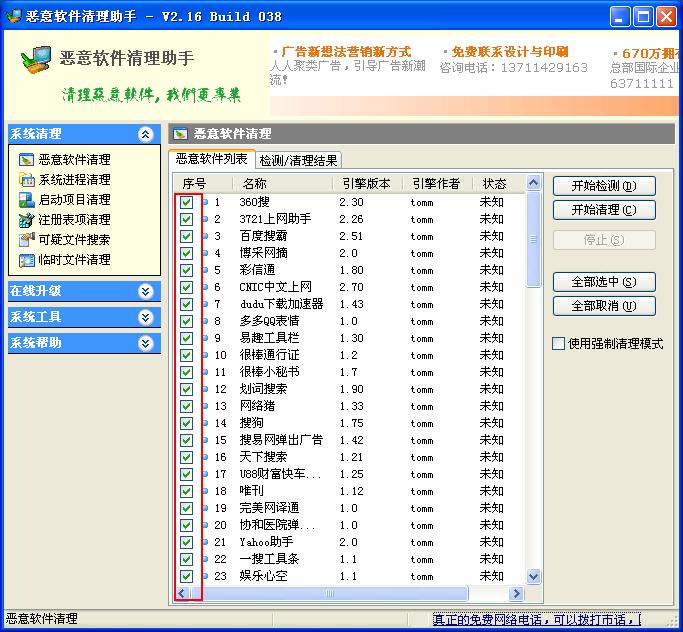Expand the 系统帮助 section chevron

145,343
